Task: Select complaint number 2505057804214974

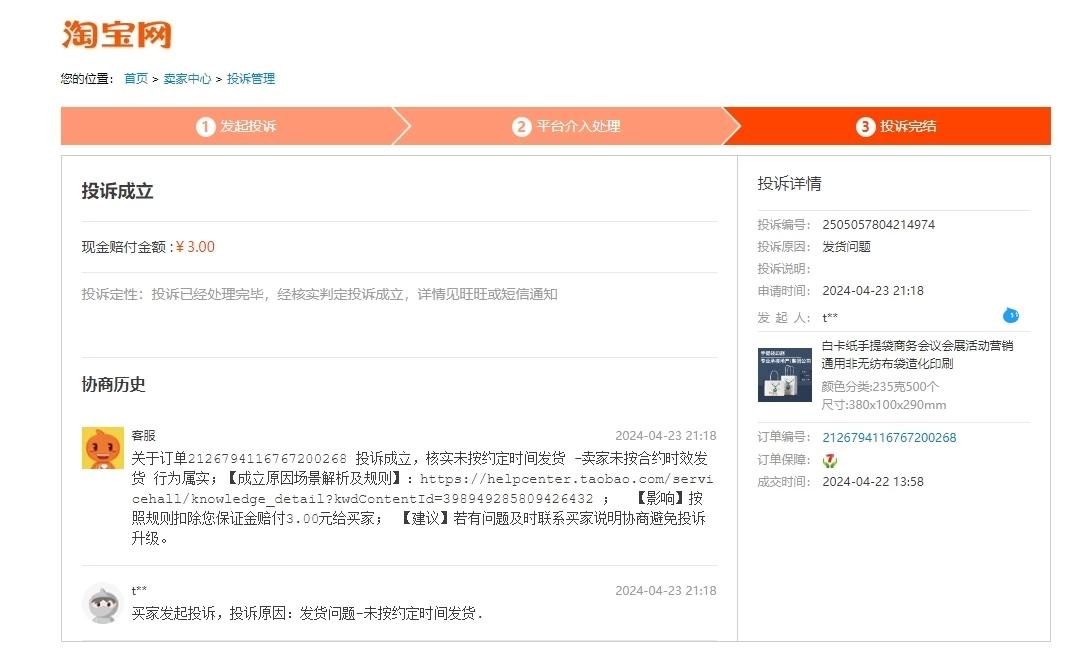Action: pyautogui.click(x=878, y=225)
